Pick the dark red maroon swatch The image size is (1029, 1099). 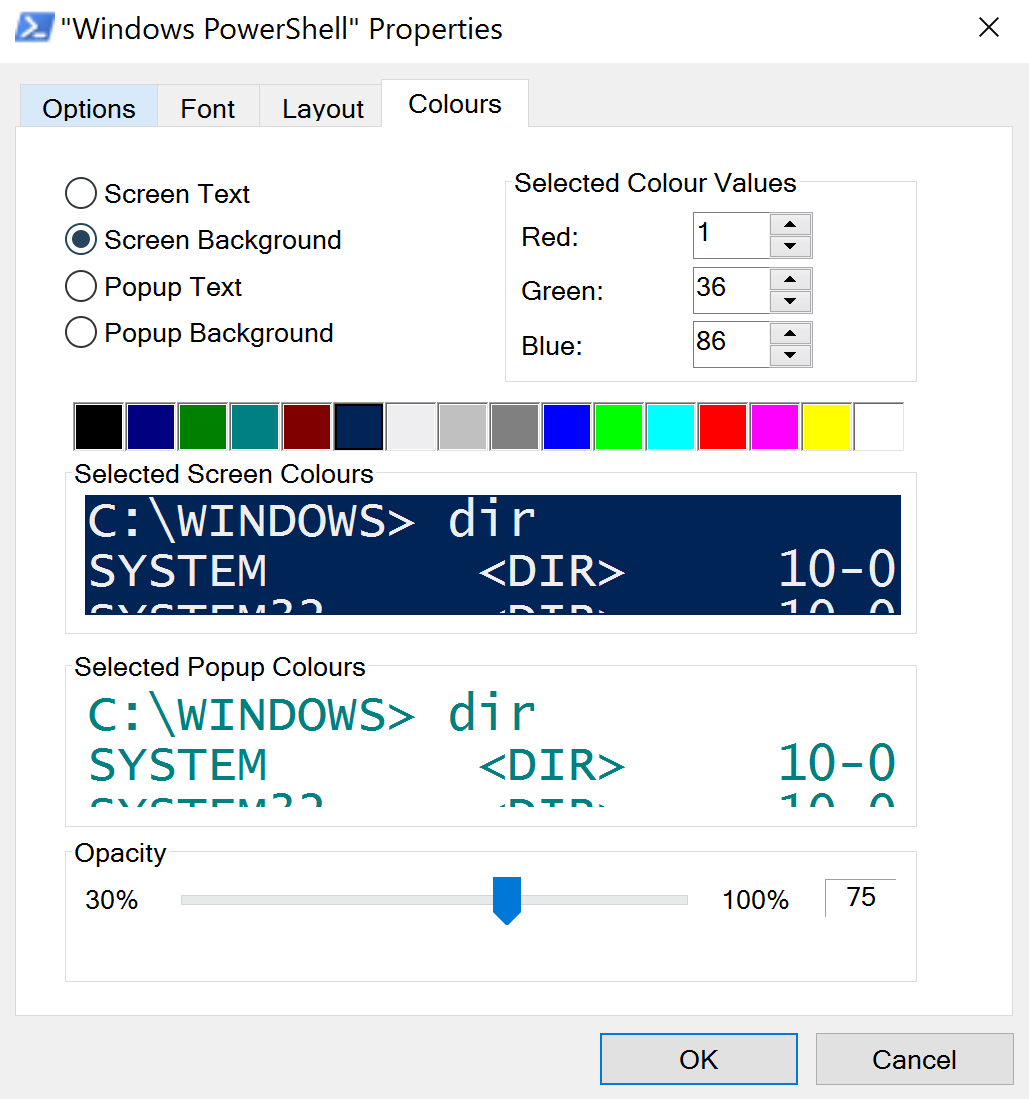pyautogui.click(x=306, y=426)
